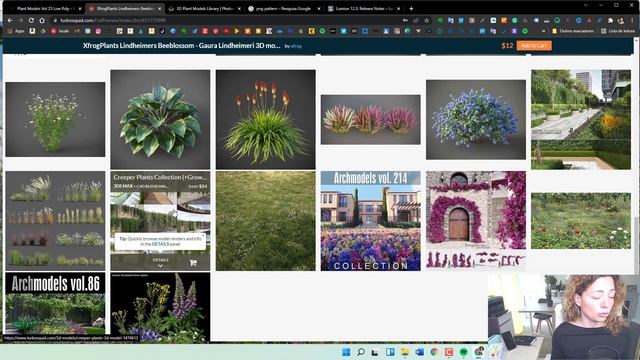Open the blue flowering shrub thumbnail

pyautogui.click(x=476, y=120)
